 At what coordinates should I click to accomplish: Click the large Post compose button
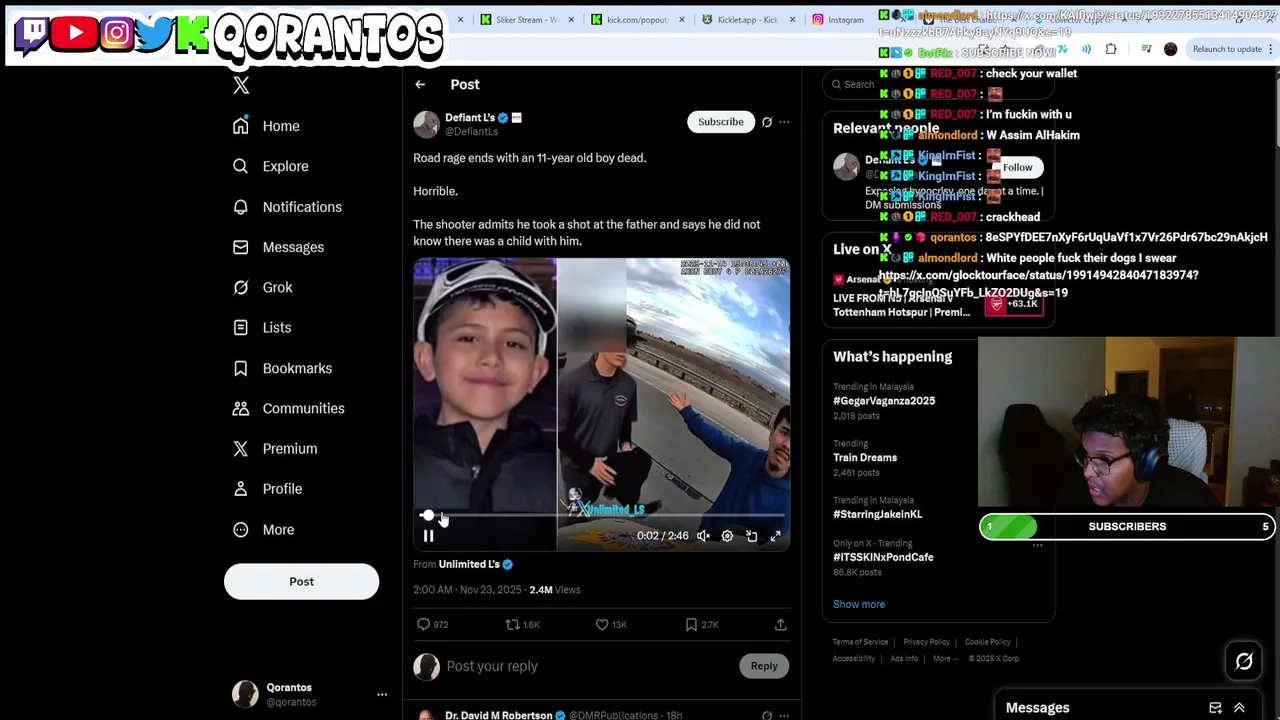[x=301, y=581]
